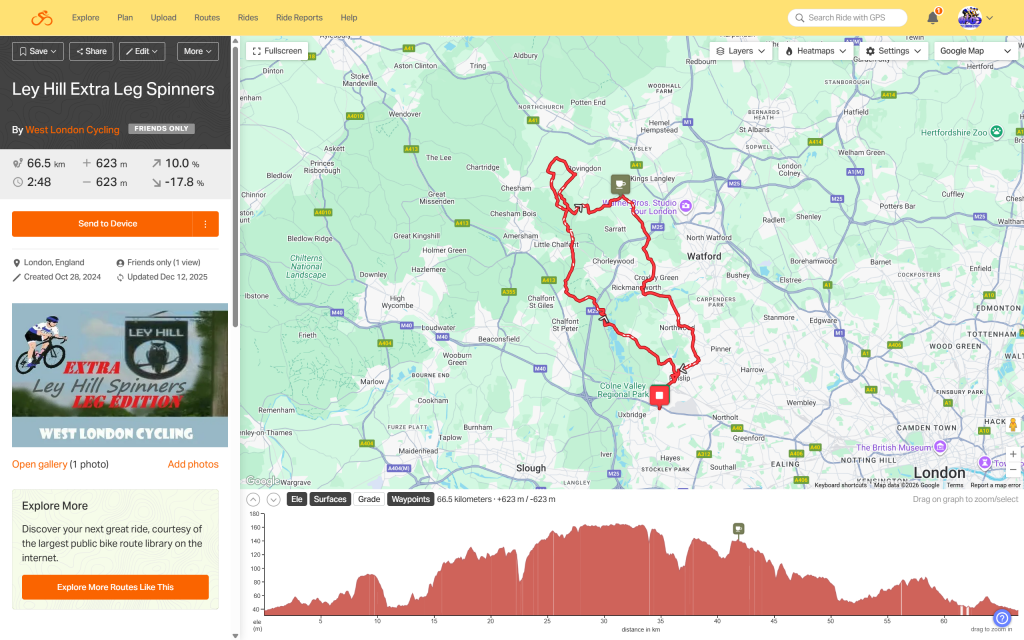
Task: Open the West London Cycling link
Action: (72, 130)
